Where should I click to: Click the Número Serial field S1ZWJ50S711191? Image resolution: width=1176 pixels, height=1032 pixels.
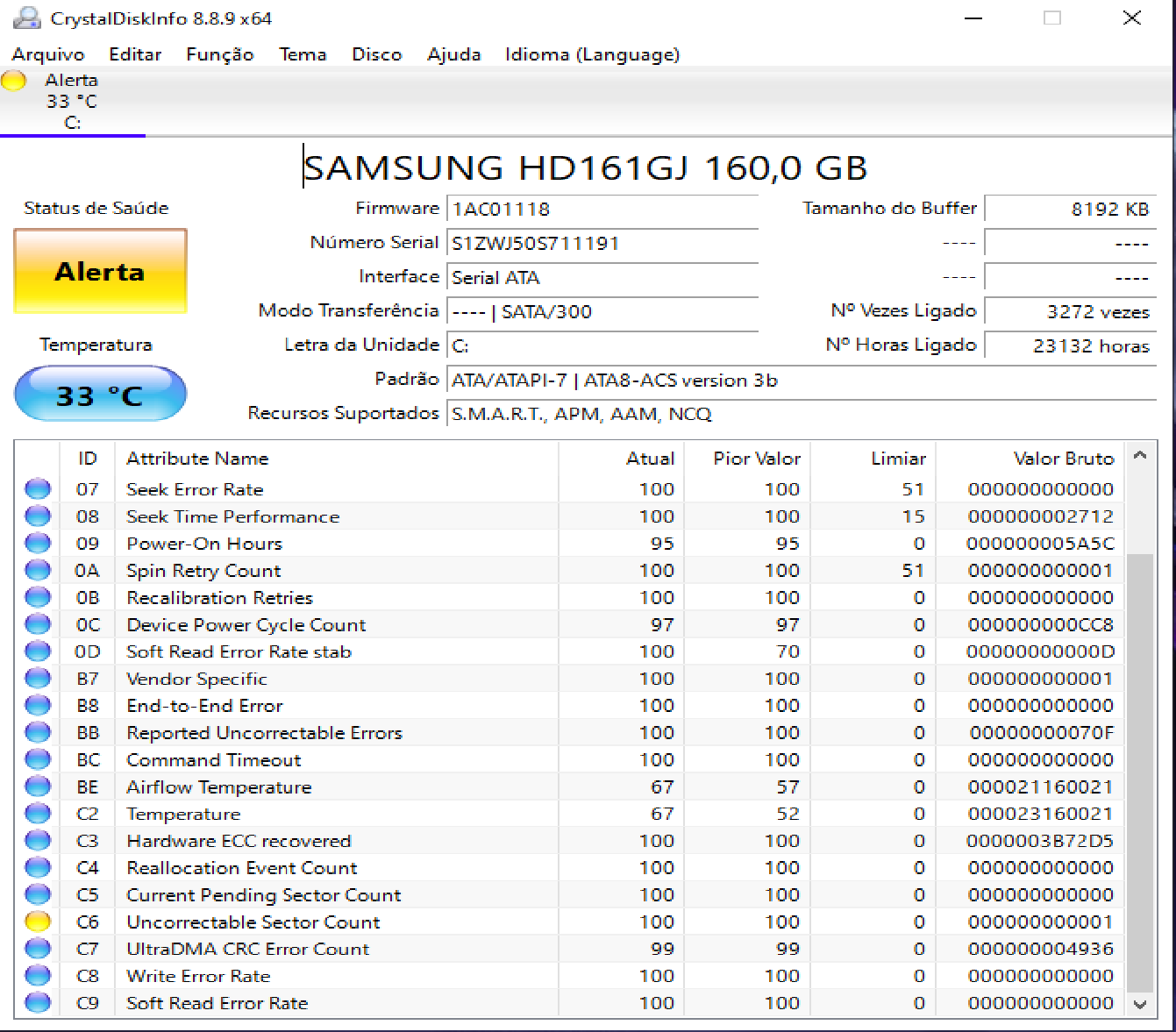click(602, 243)
